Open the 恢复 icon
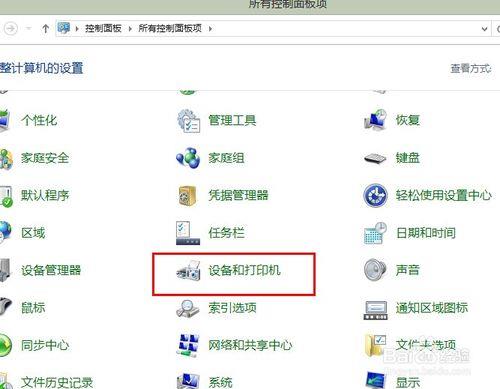Image resolution: width=500 pixels, height=389 pixels. pos(375,120)
